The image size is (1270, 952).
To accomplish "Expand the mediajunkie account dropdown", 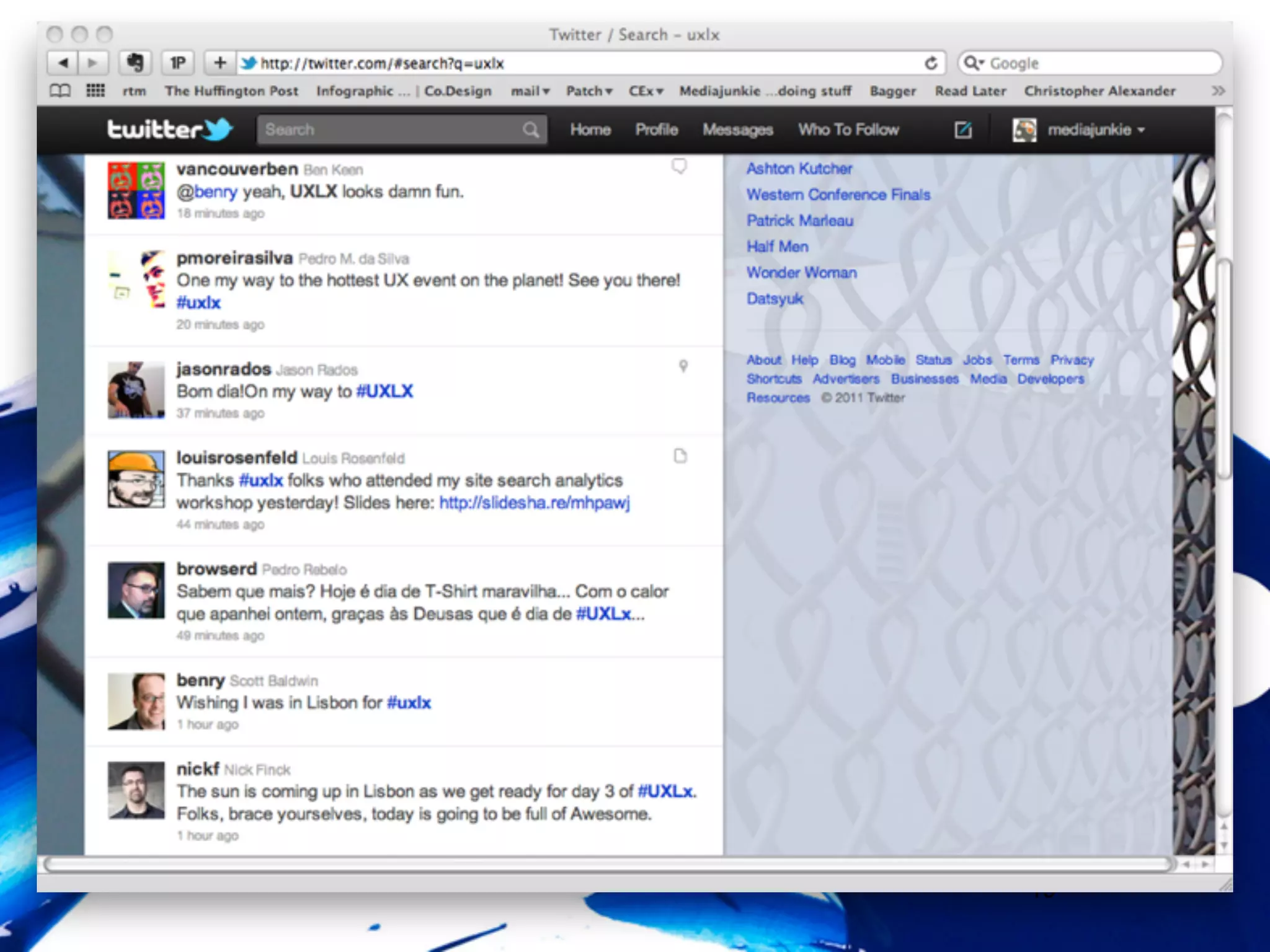I will tap(1095, 130).
